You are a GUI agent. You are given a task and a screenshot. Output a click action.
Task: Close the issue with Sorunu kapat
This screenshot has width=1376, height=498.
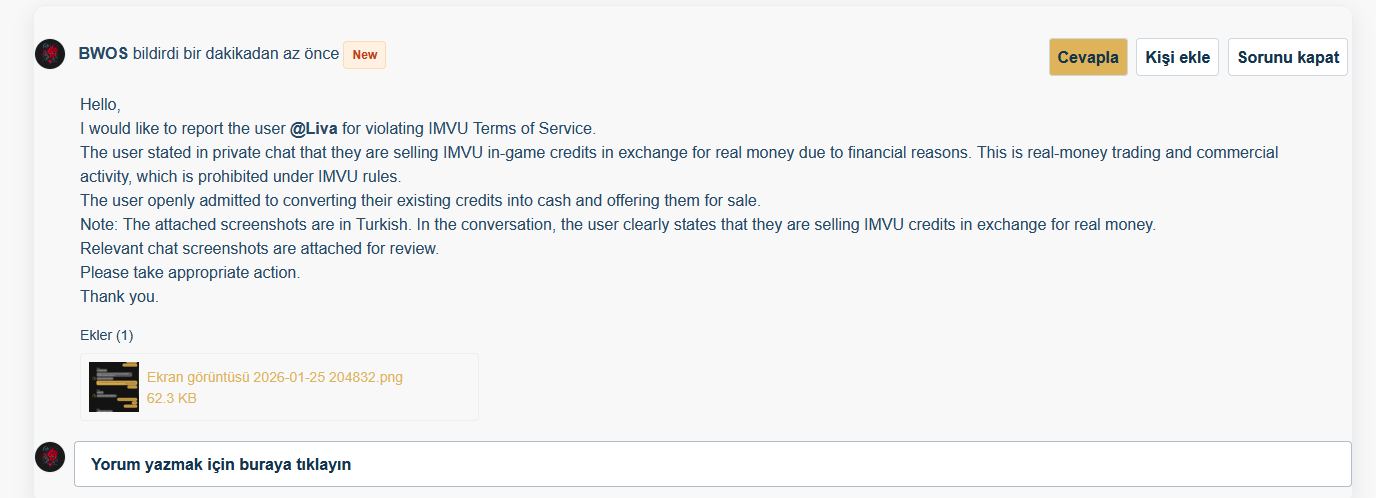(x=1288, y=57)
